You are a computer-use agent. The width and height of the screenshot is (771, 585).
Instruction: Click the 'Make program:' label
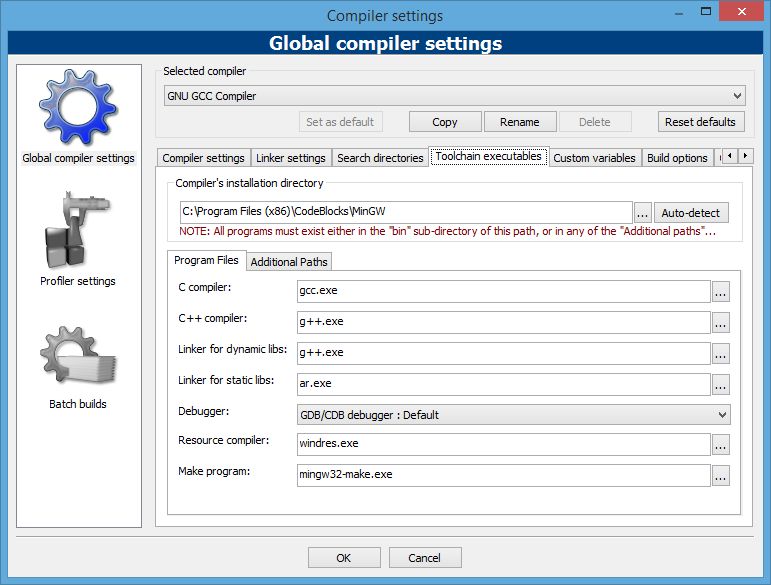coord(214,471)
